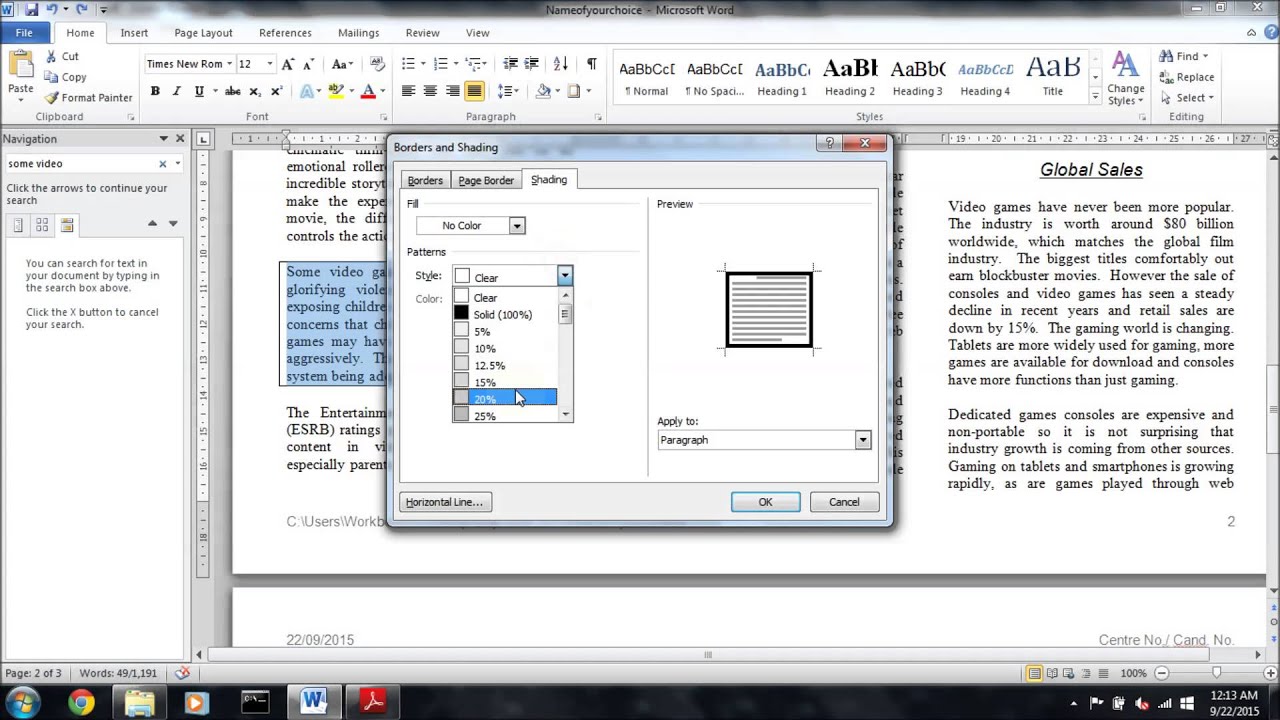
Task: Open Font dialog launcher
Action: (x=385, y=117)
